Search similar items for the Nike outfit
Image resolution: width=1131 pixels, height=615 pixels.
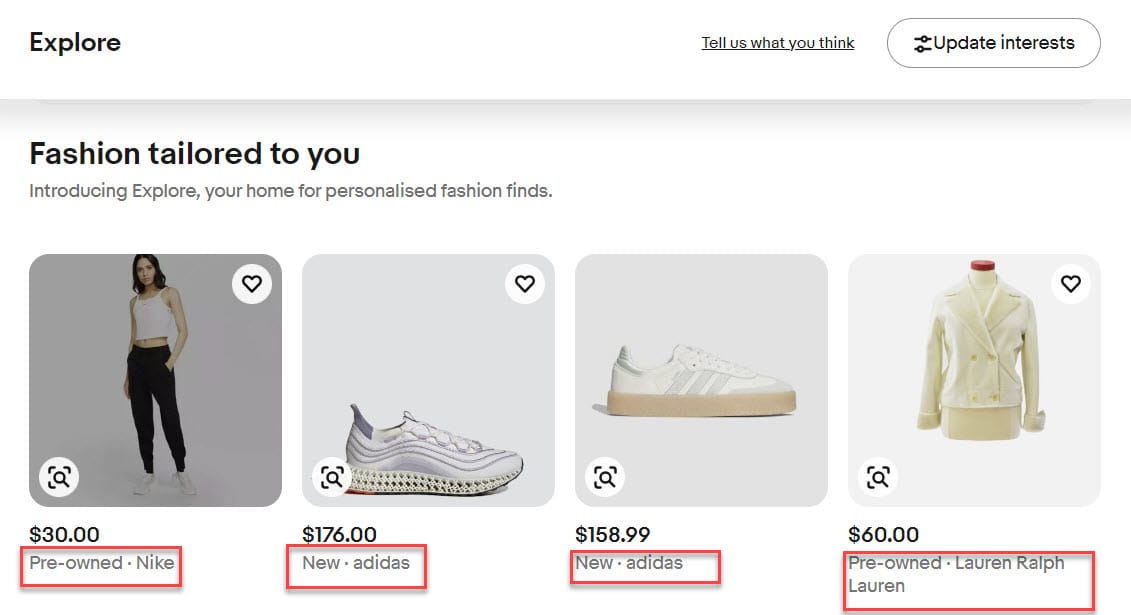point(59,477)
